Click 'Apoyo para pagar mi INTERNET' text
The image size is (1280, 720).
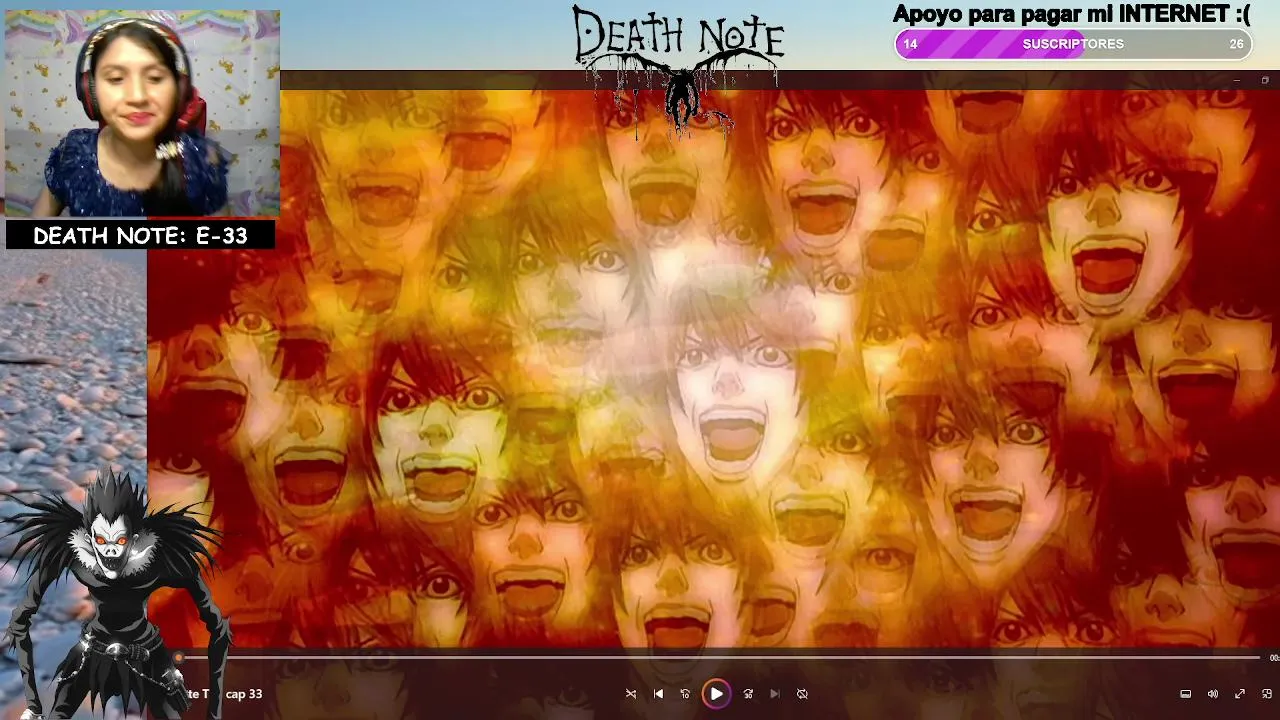point(1071,14)
